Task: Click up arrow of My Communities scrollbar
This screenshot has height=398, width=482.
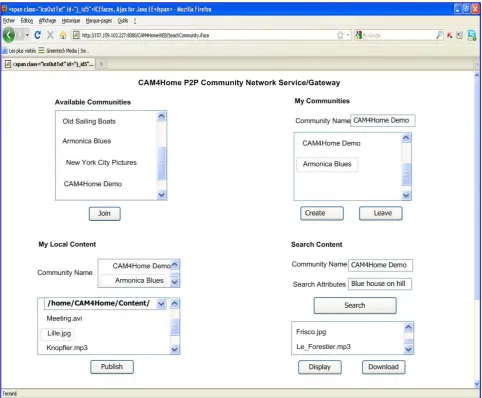Action: point(406,138)
